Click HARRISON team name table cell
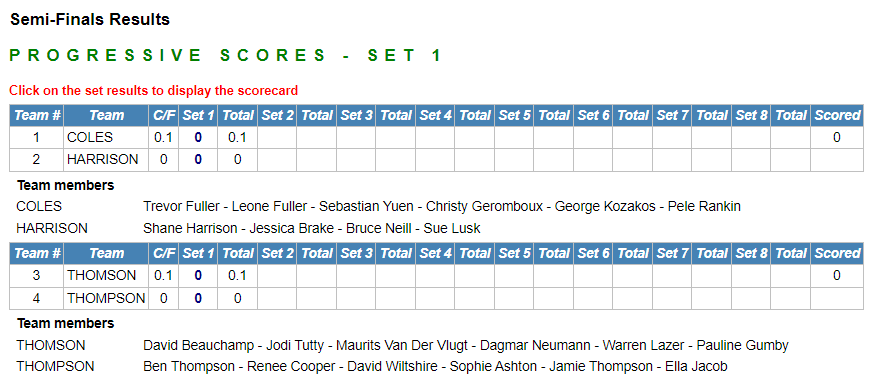Viewport: 873px width, 387px height. click(x=106, y=160)
